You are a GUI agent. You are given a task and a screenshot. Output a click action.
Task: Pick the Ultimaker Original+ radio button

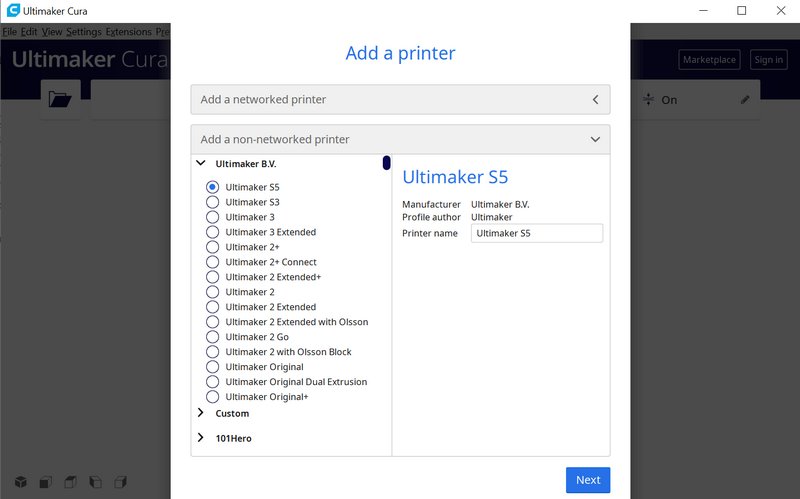click(x=213, y=396)
